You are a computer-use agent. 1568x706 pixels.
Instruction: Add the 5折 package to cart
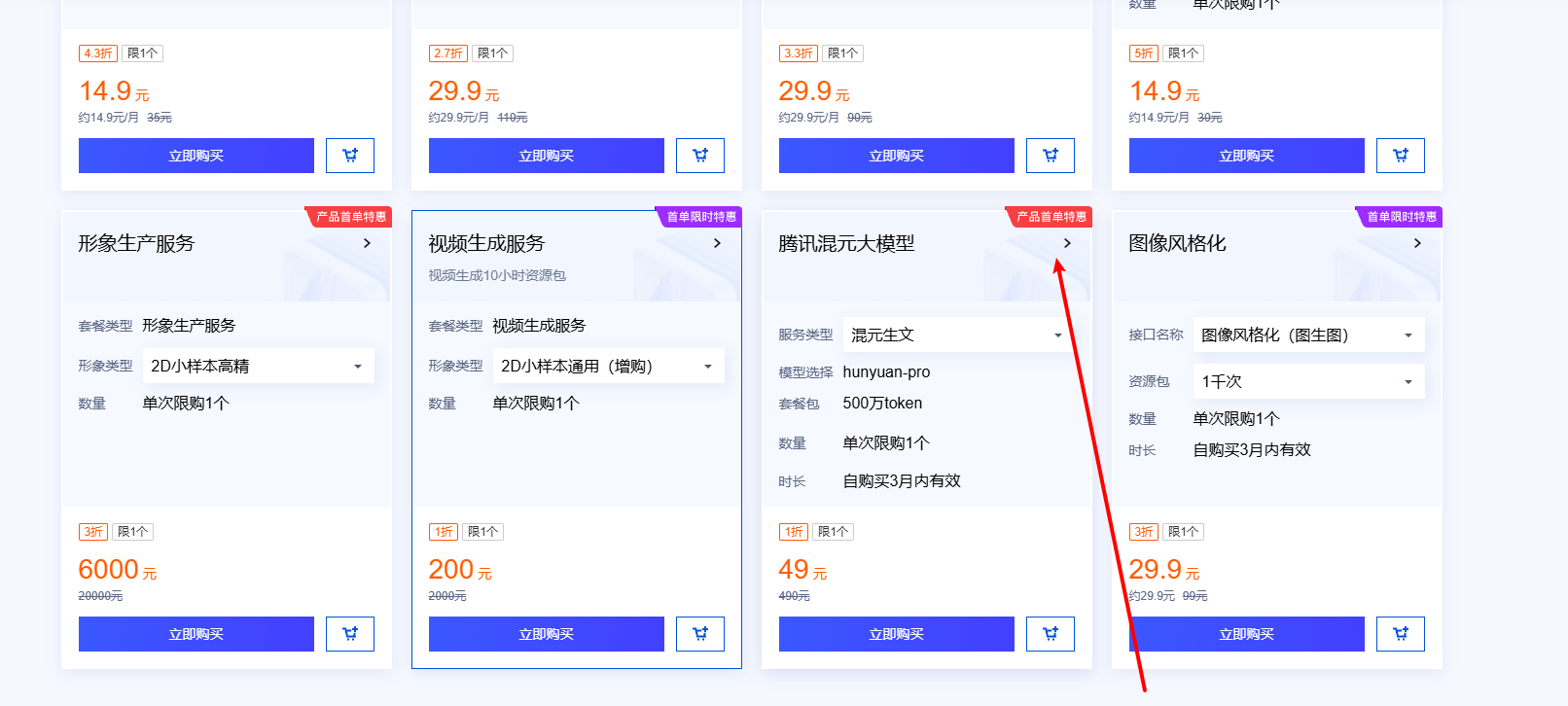[1401, 156]
